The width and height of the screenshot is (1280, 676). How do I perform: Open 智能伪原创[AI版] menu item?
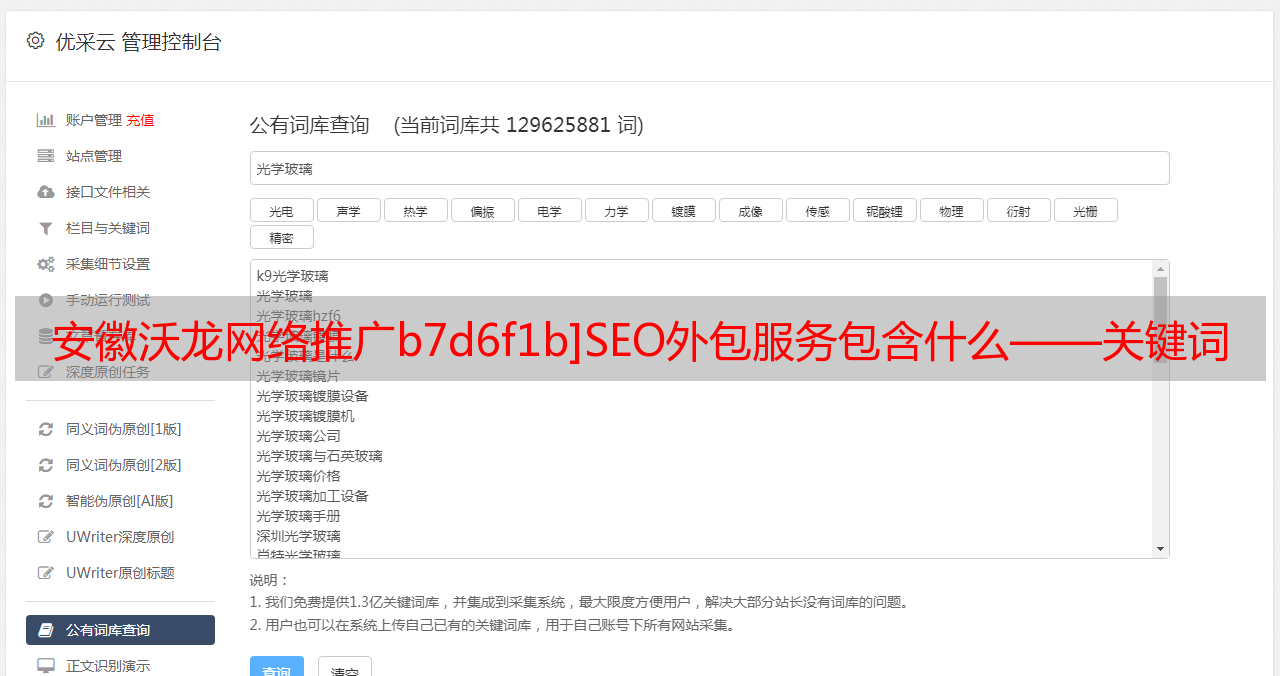(x=120, y=501)
